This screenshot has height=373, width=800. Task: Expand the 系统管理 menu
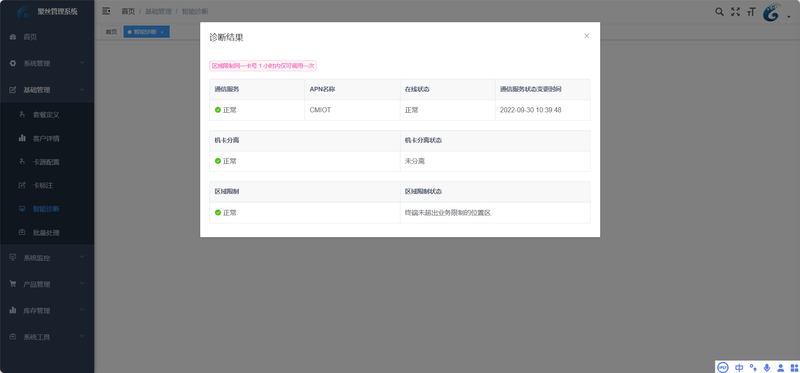pos(47,63)
